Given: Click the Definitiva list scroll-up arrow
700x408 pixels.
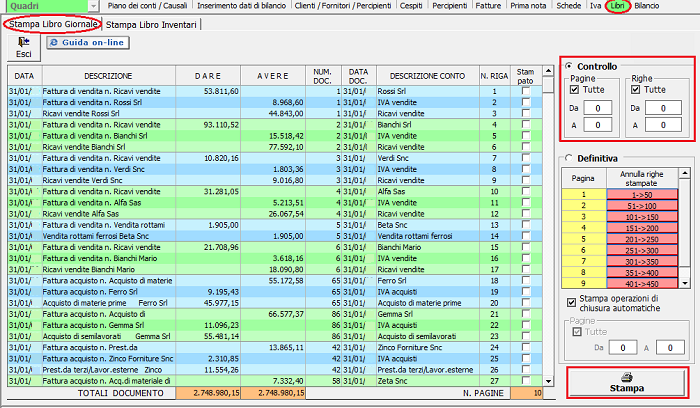Looking at the screenshot, I should tap(685, 173).
